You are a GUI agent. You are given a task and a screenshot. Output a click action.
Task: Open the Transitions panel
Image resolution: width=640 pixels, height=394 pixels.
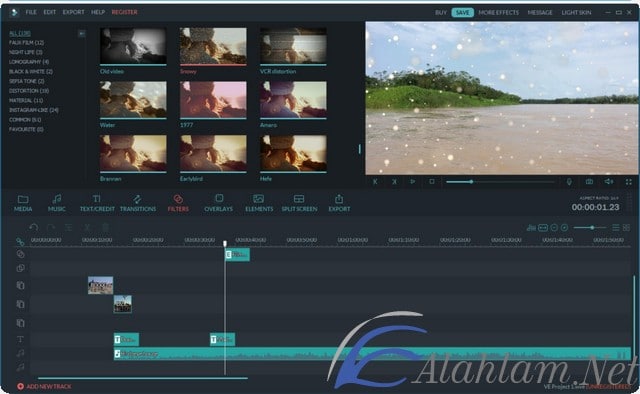click(138, 203)
